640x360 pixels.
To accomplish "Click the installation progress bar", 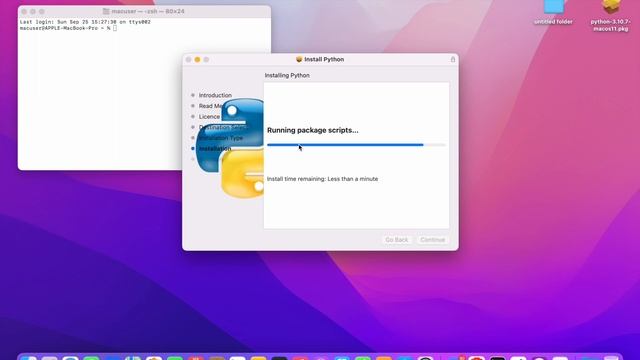I will coord(356,145).
